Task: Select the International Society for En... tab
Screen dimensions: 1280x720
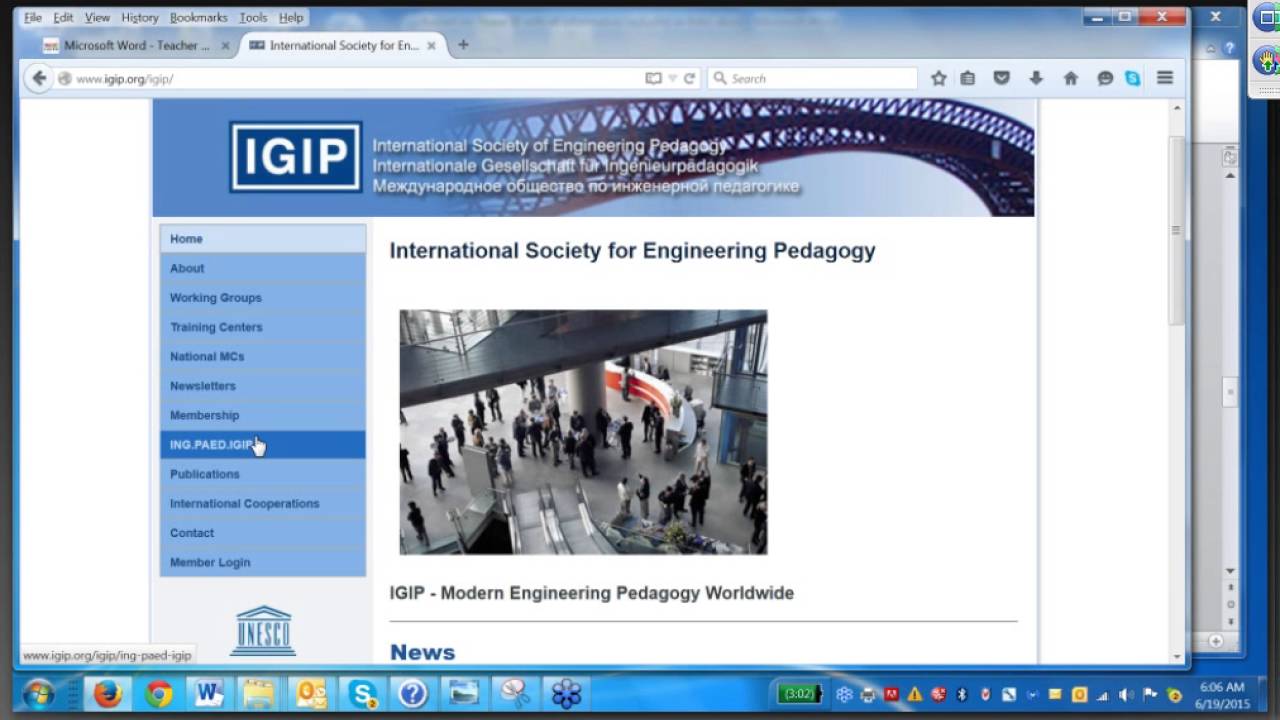Action: tap(343, 45)
